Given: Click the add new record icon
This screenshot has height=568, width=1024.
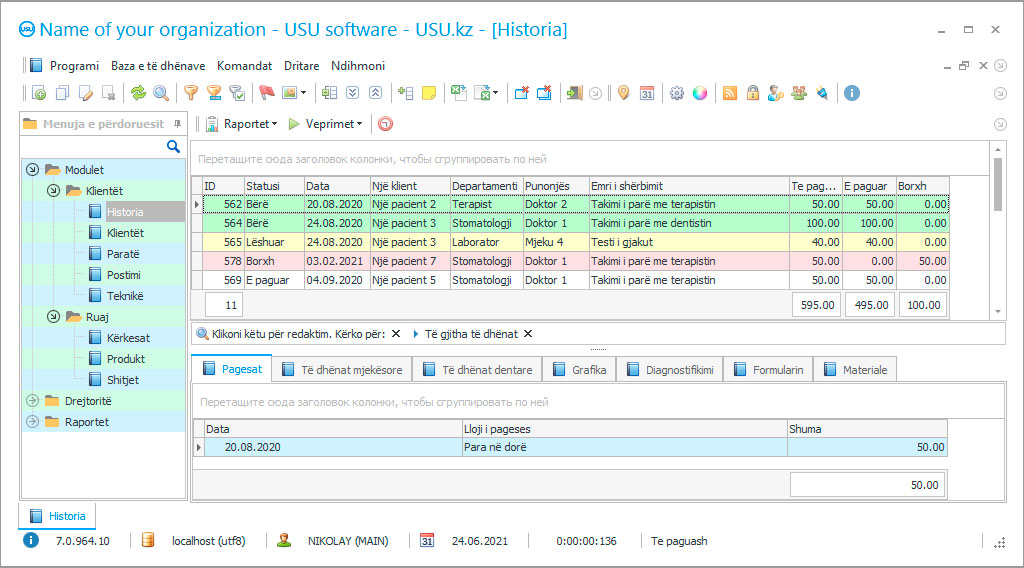Looking at the screenshot, I should (39, 93).
